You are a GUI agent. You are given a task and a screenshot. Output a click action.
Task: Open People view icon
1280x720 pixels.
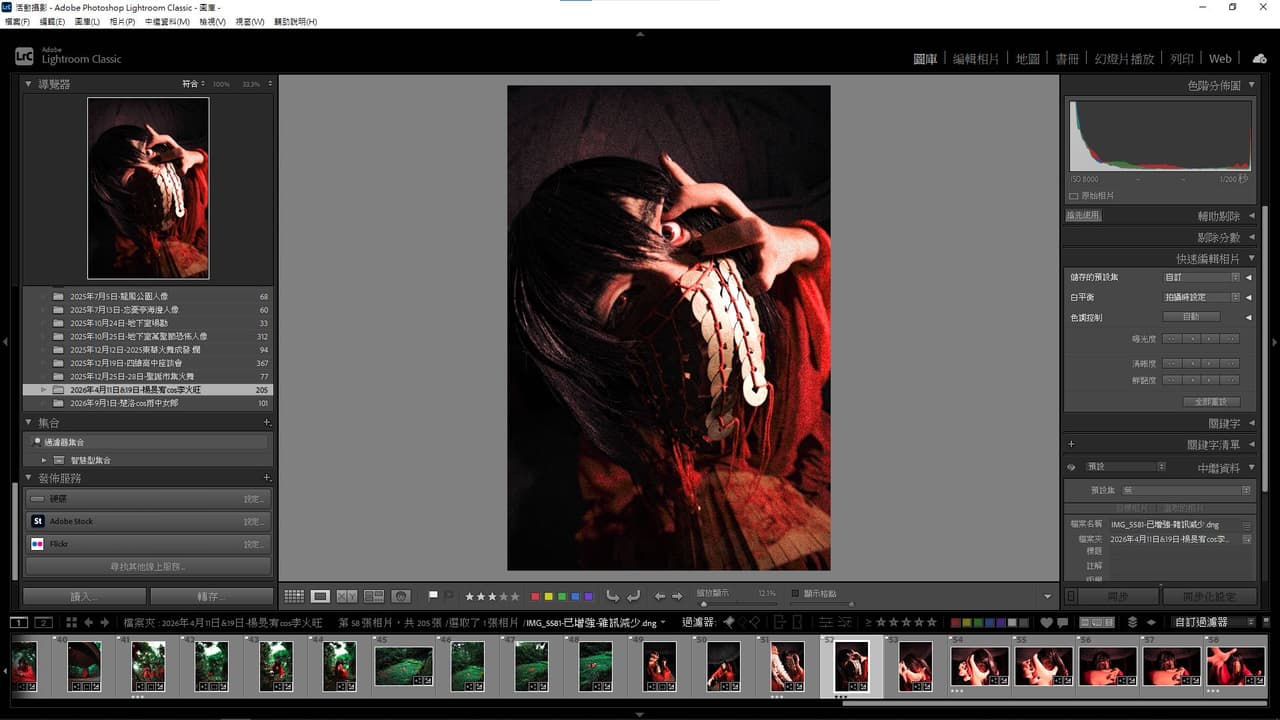pos(401,596)
